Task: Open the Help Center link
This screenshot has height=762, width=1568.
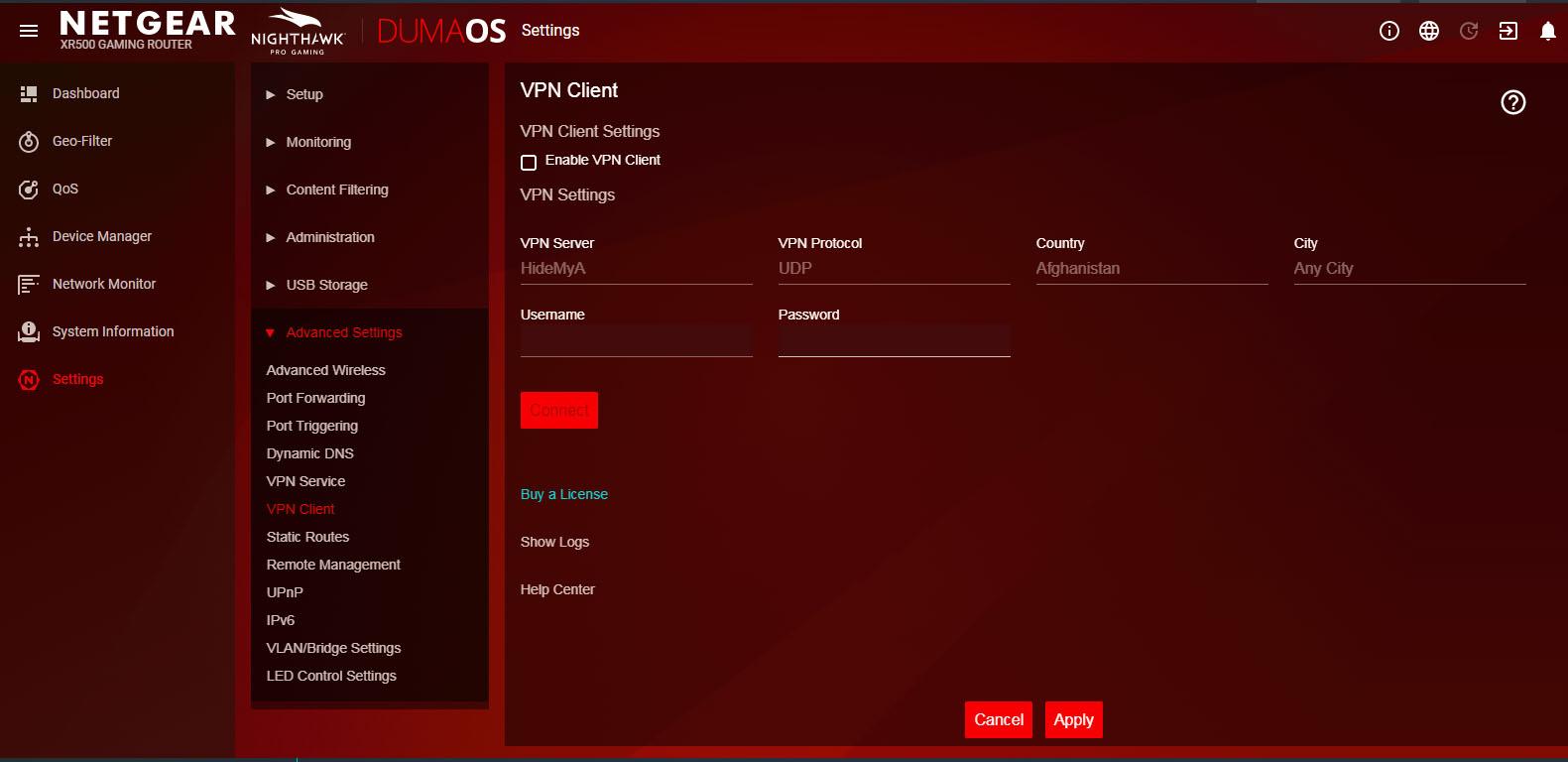Action: 557,589
